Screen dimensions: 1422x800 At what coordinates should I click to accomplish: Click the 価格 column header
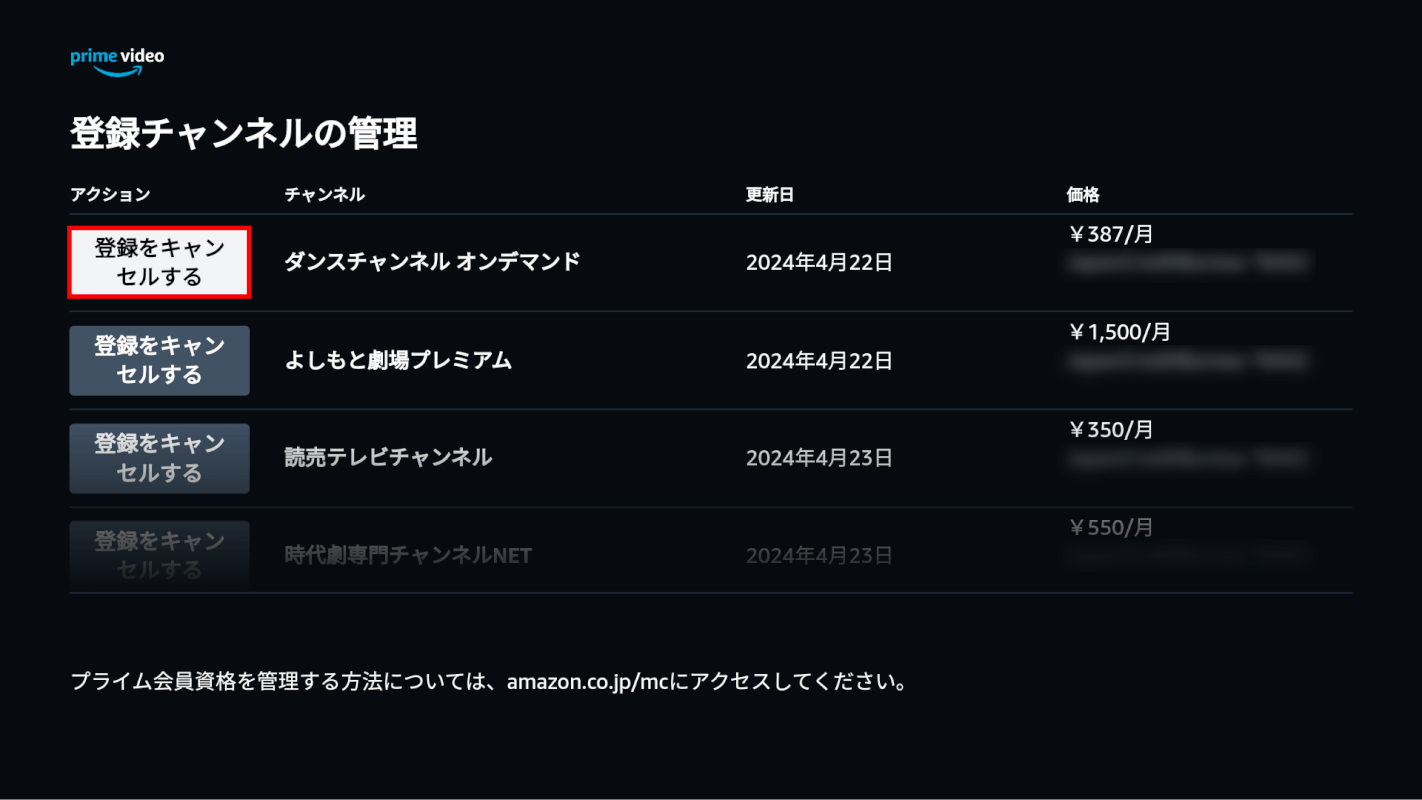(x=1083, y=195)
